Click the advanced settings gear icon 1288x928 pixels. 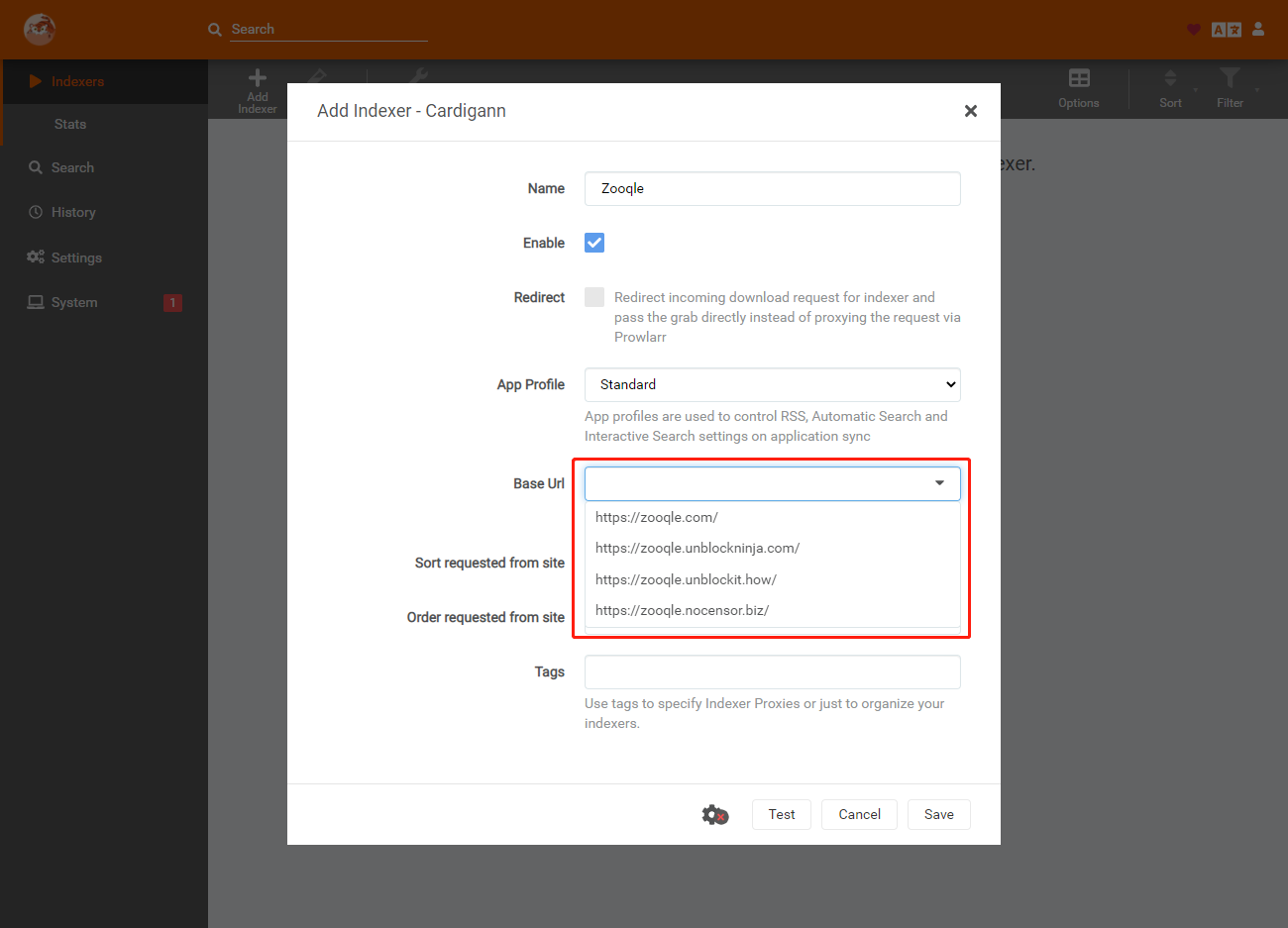click(x=715, y=815)
